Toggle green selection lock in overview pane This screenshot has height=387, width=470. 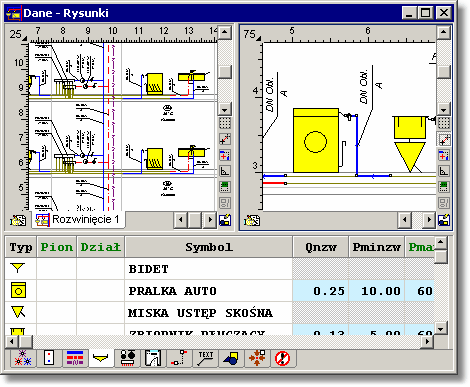(225, 187)
